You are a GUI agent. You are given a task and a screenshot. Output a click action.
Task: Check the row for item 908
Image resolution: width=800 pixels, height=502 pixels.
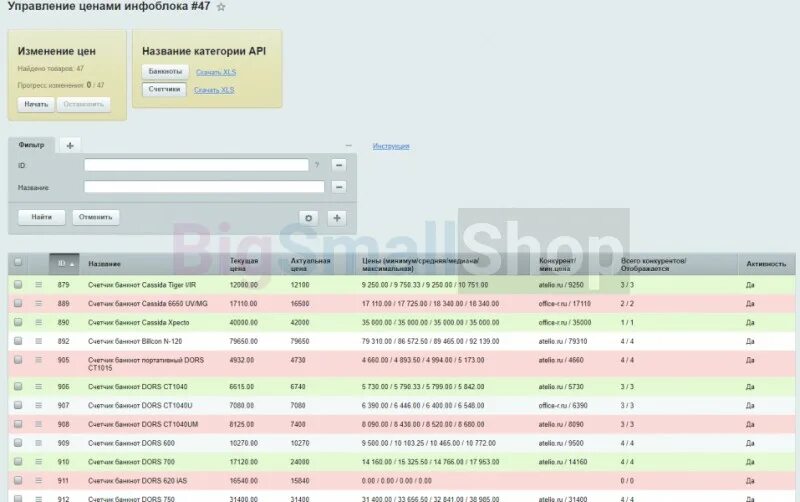pyautogui.click(x=18, y=424)
